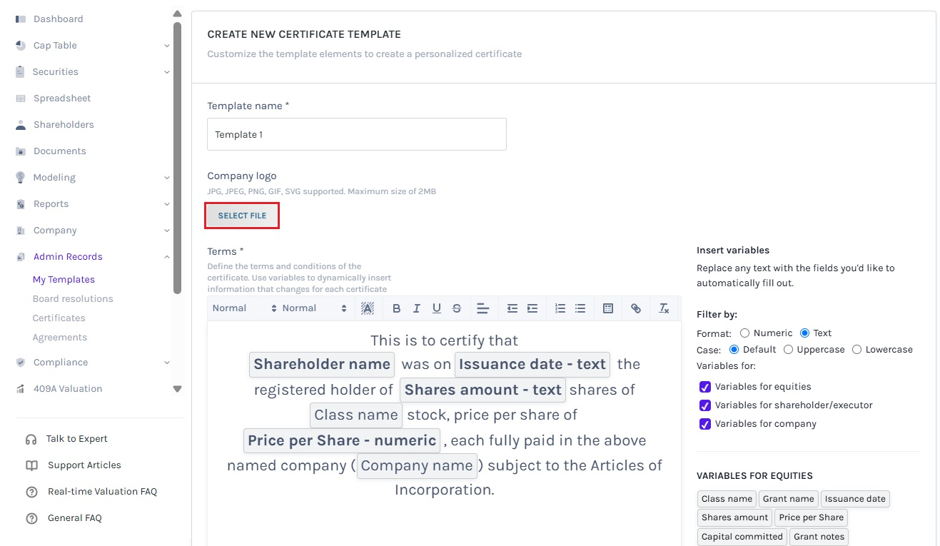Uncheck Variables for company checkbox
Screen dimensions: 940x546
[x=705, y=424]
